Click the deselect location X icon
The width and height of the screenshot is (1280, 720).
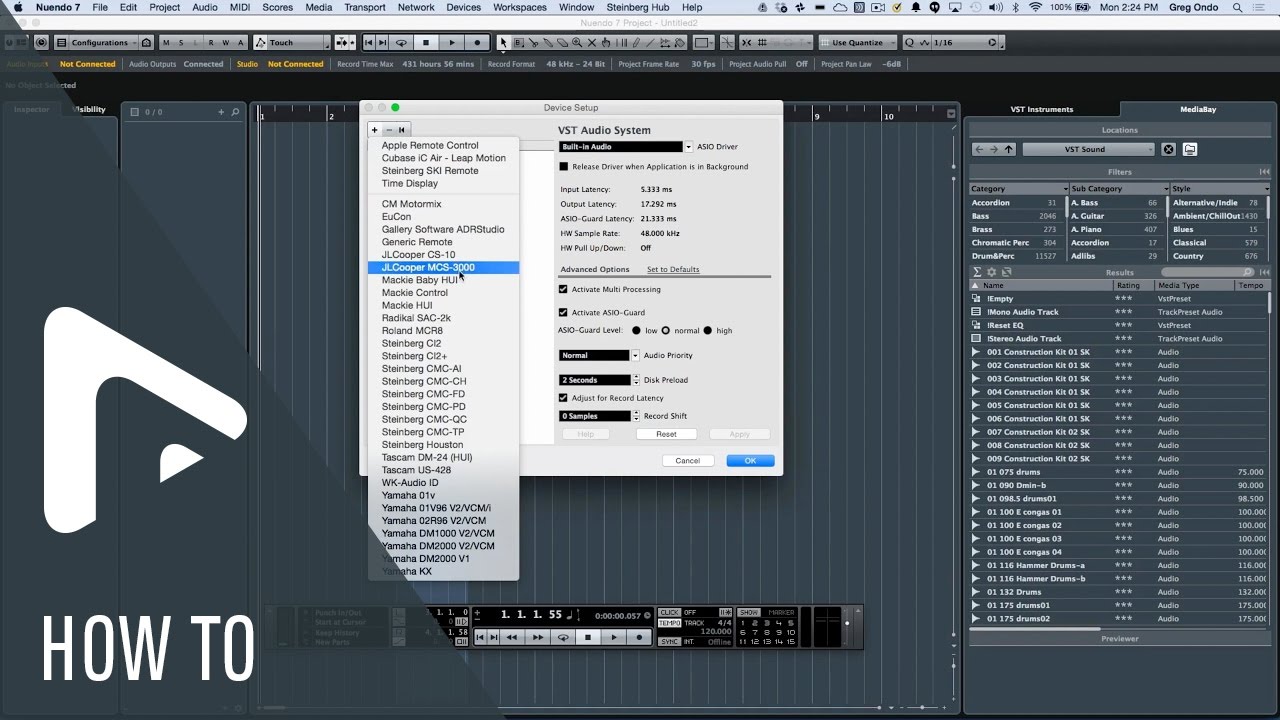[1168, 149]
